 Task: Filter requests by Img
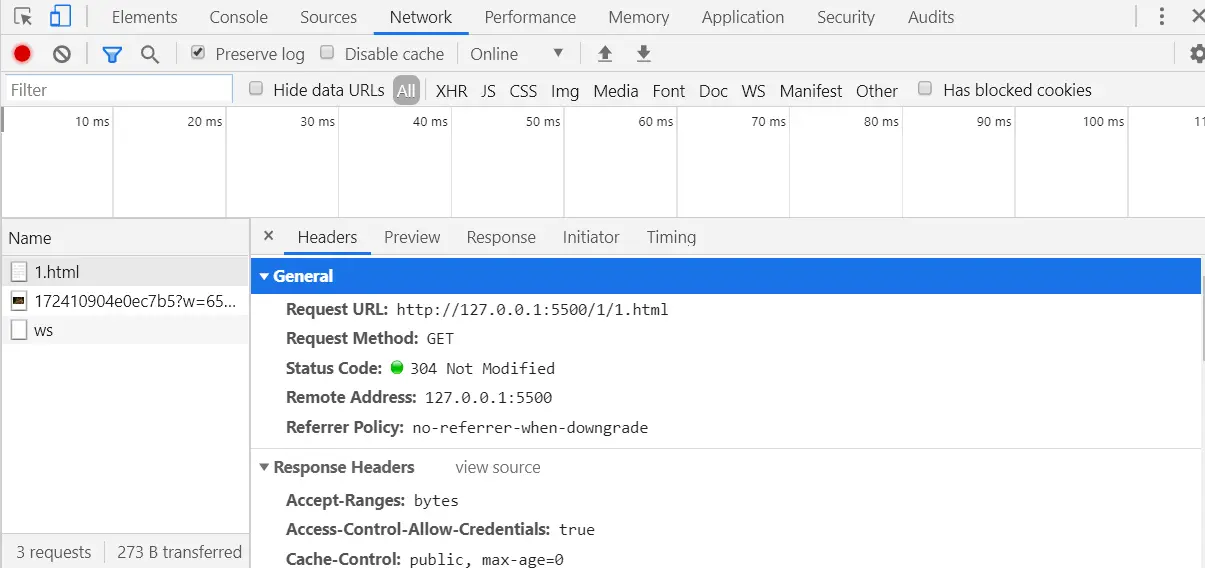[565, 90]
